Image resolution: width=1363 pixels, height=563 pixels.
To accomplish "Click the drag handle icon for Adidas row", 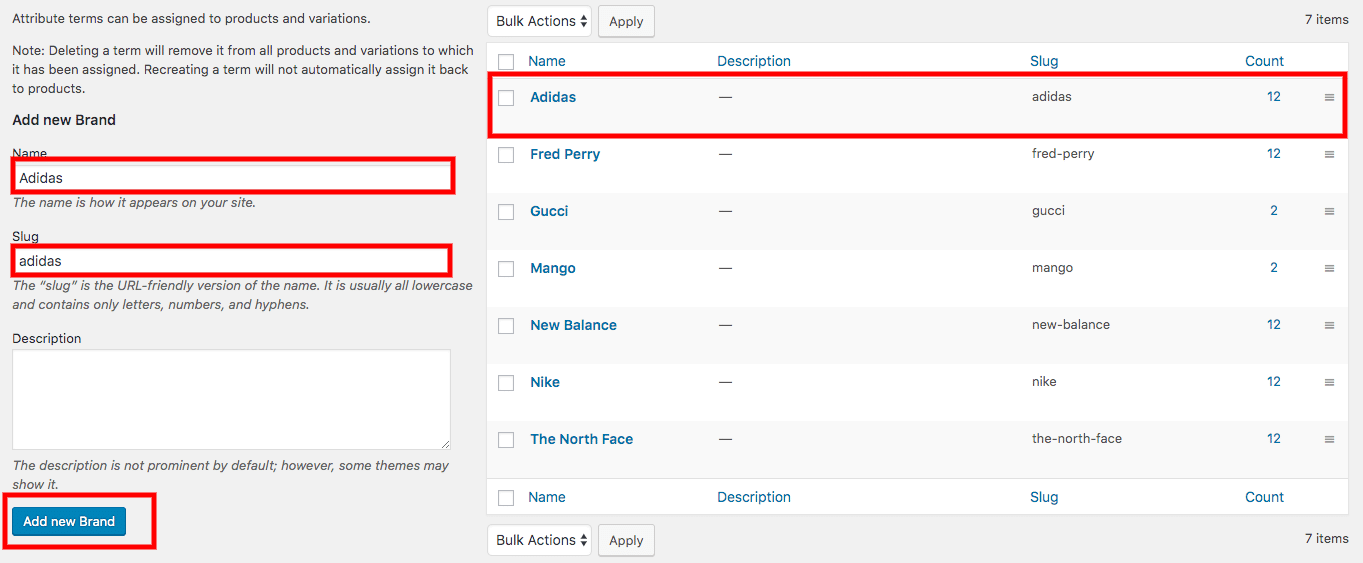I will click(x=1329, y=98).
